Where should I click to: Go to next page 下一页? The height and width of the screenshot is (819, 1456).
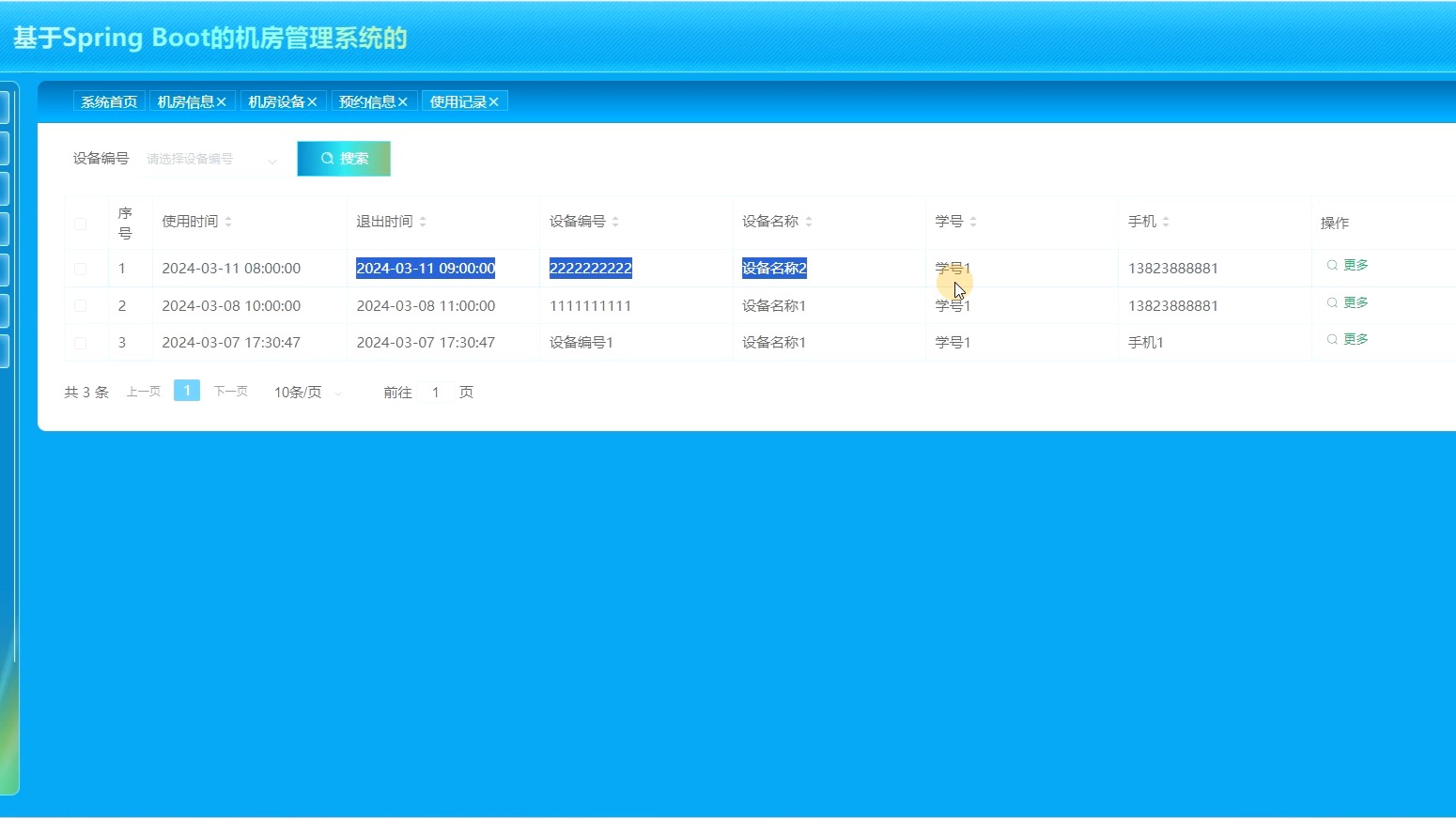pos(231,392)
